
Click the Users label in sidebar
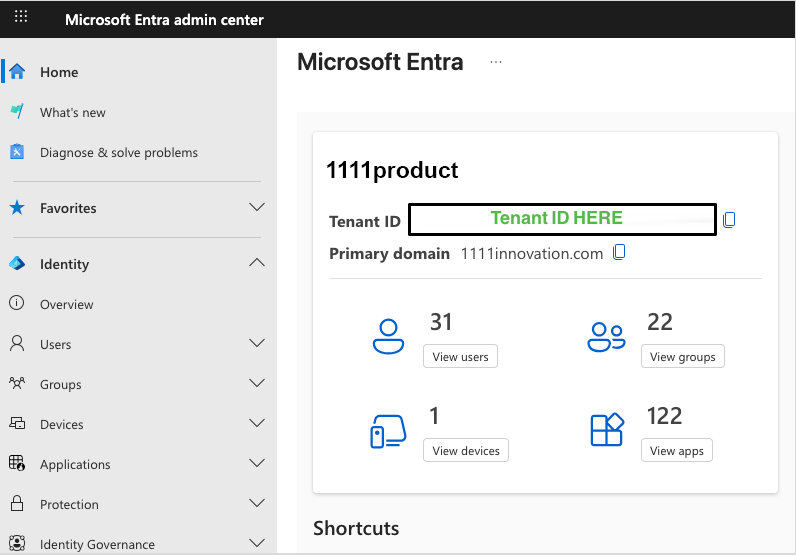pos(55,345)
